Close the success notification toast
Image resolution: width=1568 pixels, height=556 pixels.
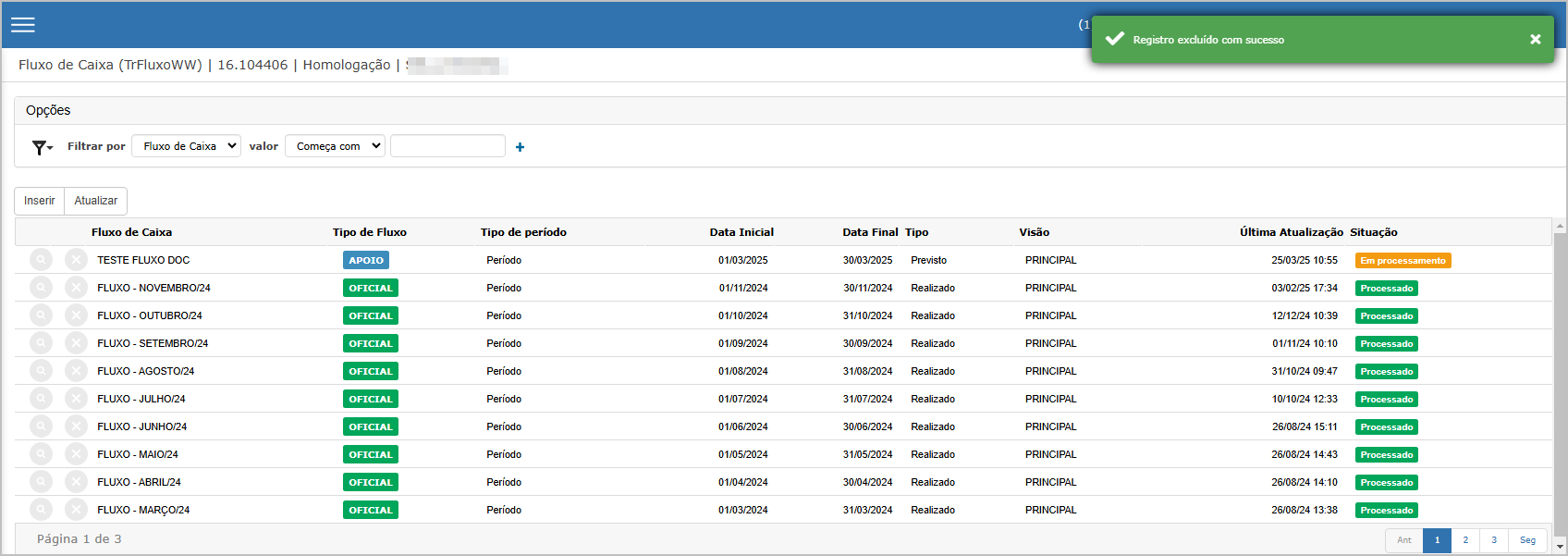click(1535, 39)
